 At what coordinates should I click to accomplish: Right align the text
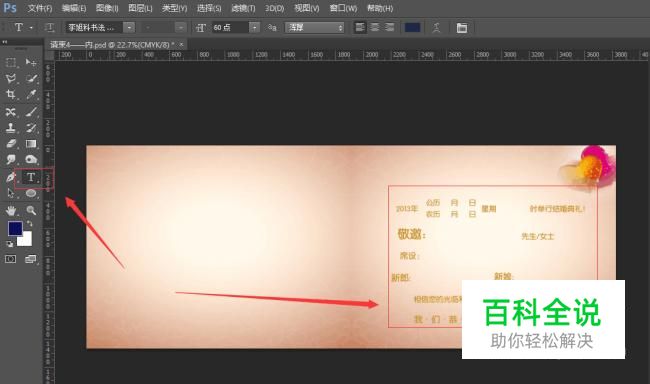point(389,27)
